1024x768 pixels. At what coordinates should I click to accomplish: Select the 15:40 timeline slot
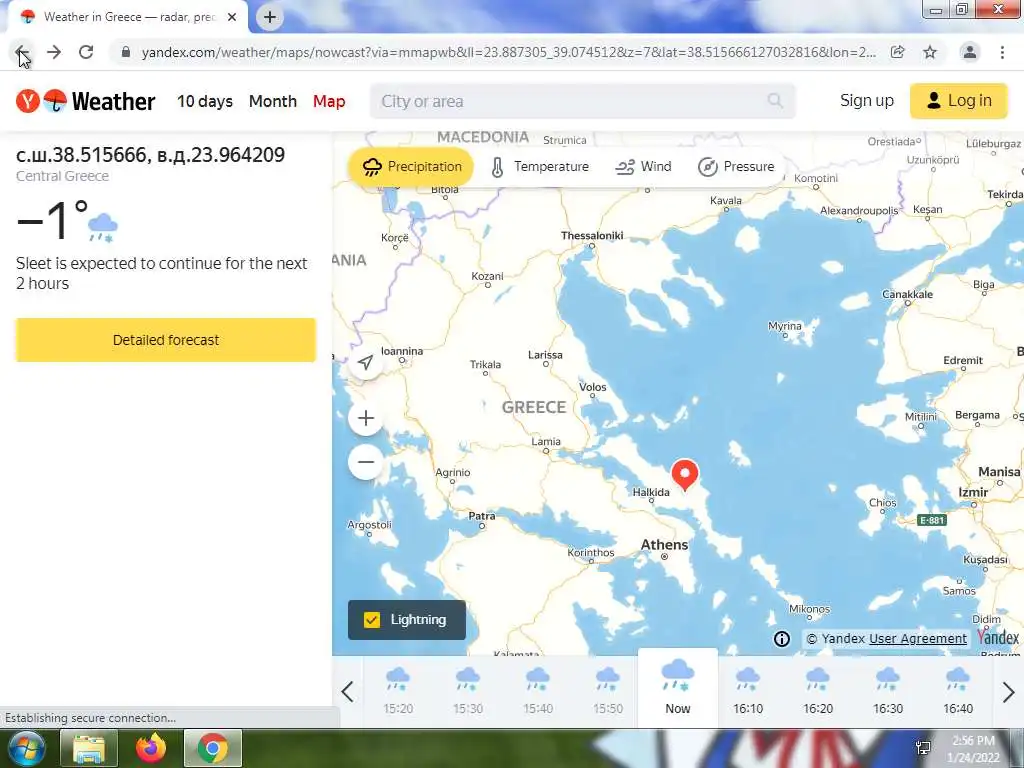pyautogui.click(x=537, y=691)
